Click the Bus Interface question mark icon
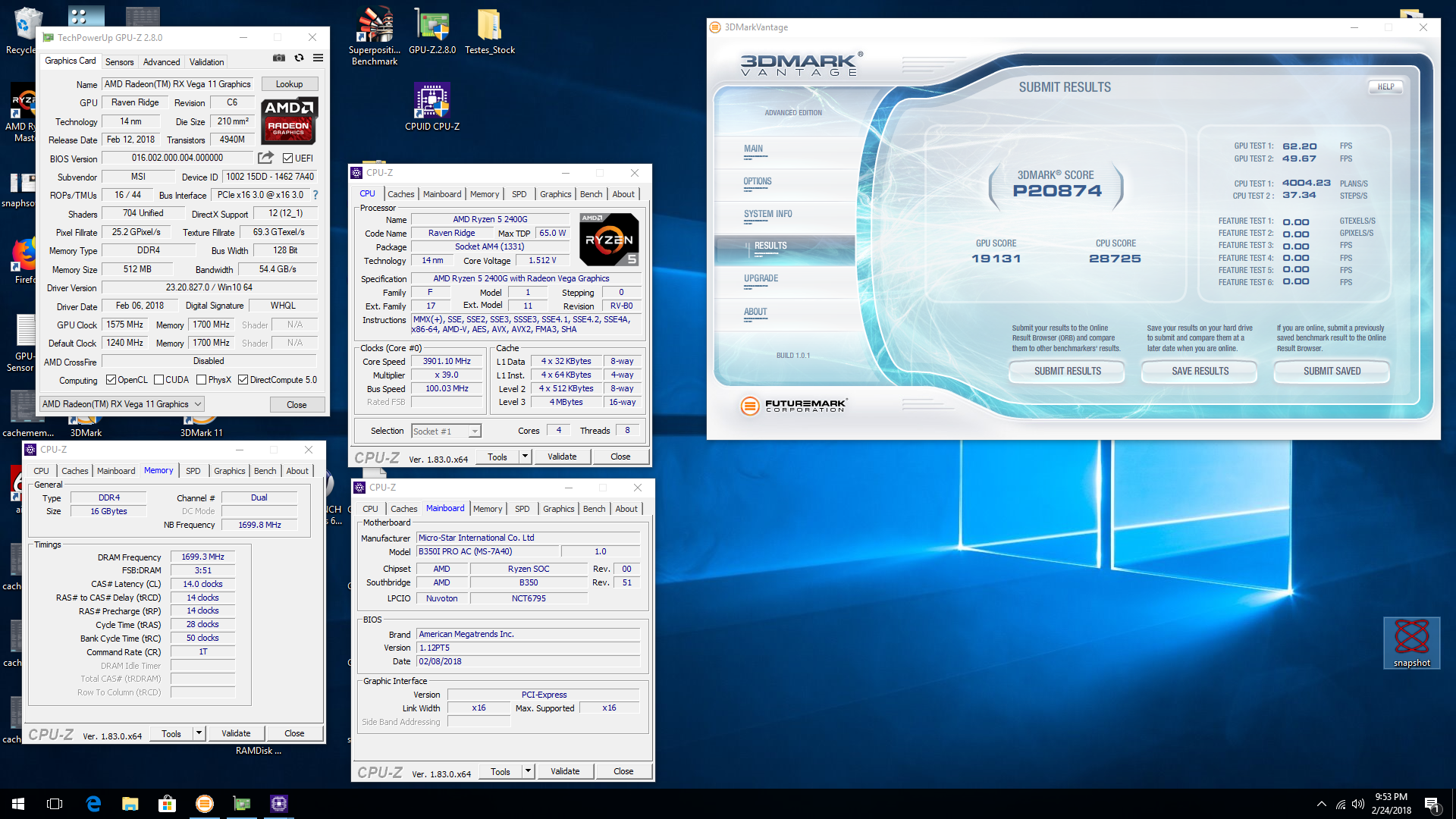This screenshot has height=819, width=1456. tap(315, 195)
